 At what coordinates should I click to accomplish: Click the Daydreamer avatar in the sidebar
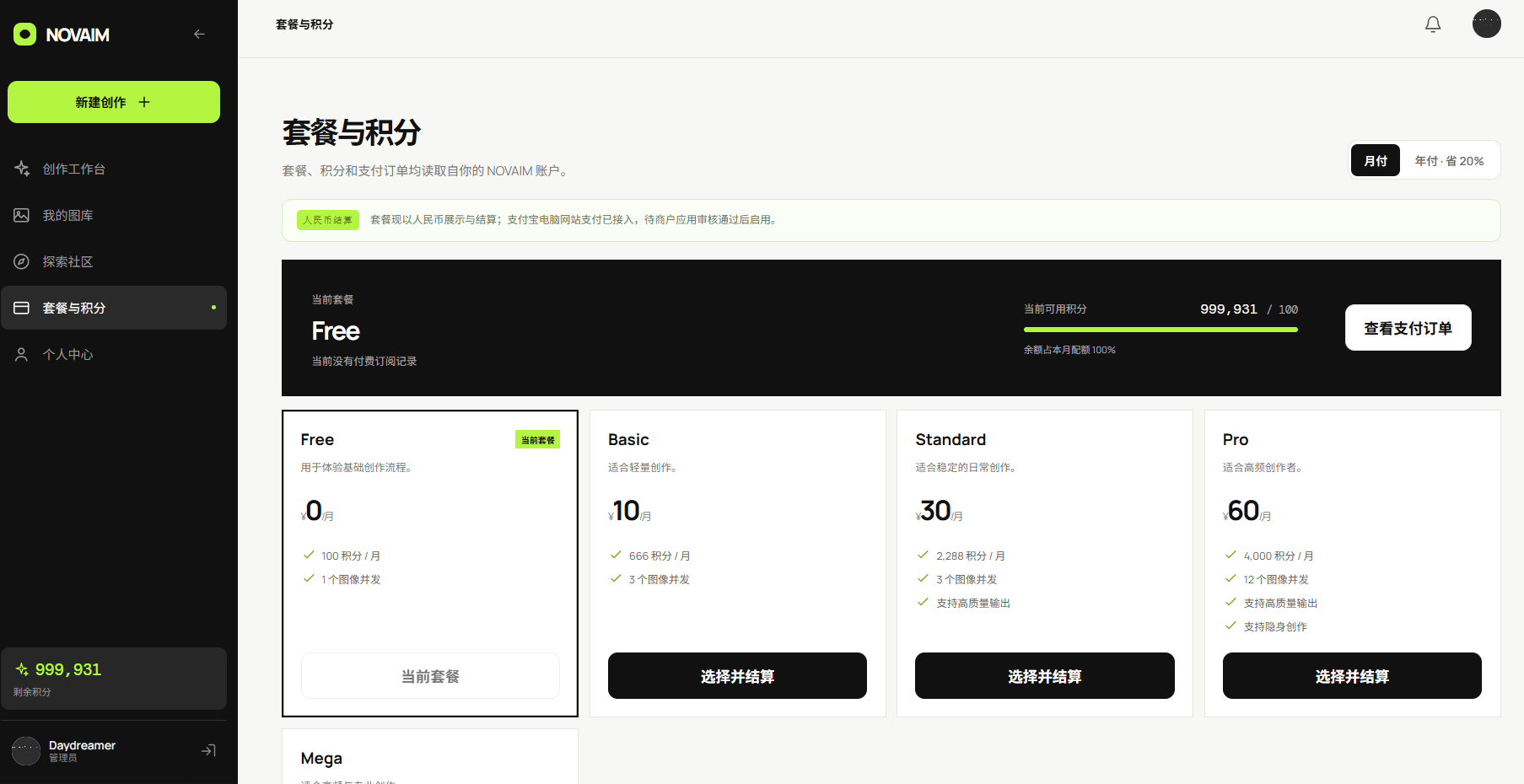pyautogui.click(x=26, y=750)
